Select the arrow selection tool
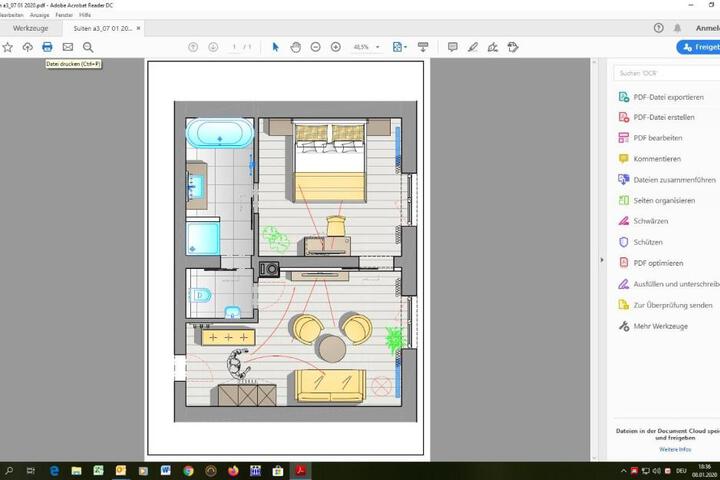The width and height of the screenshot is (720, 480). [276, 47]
